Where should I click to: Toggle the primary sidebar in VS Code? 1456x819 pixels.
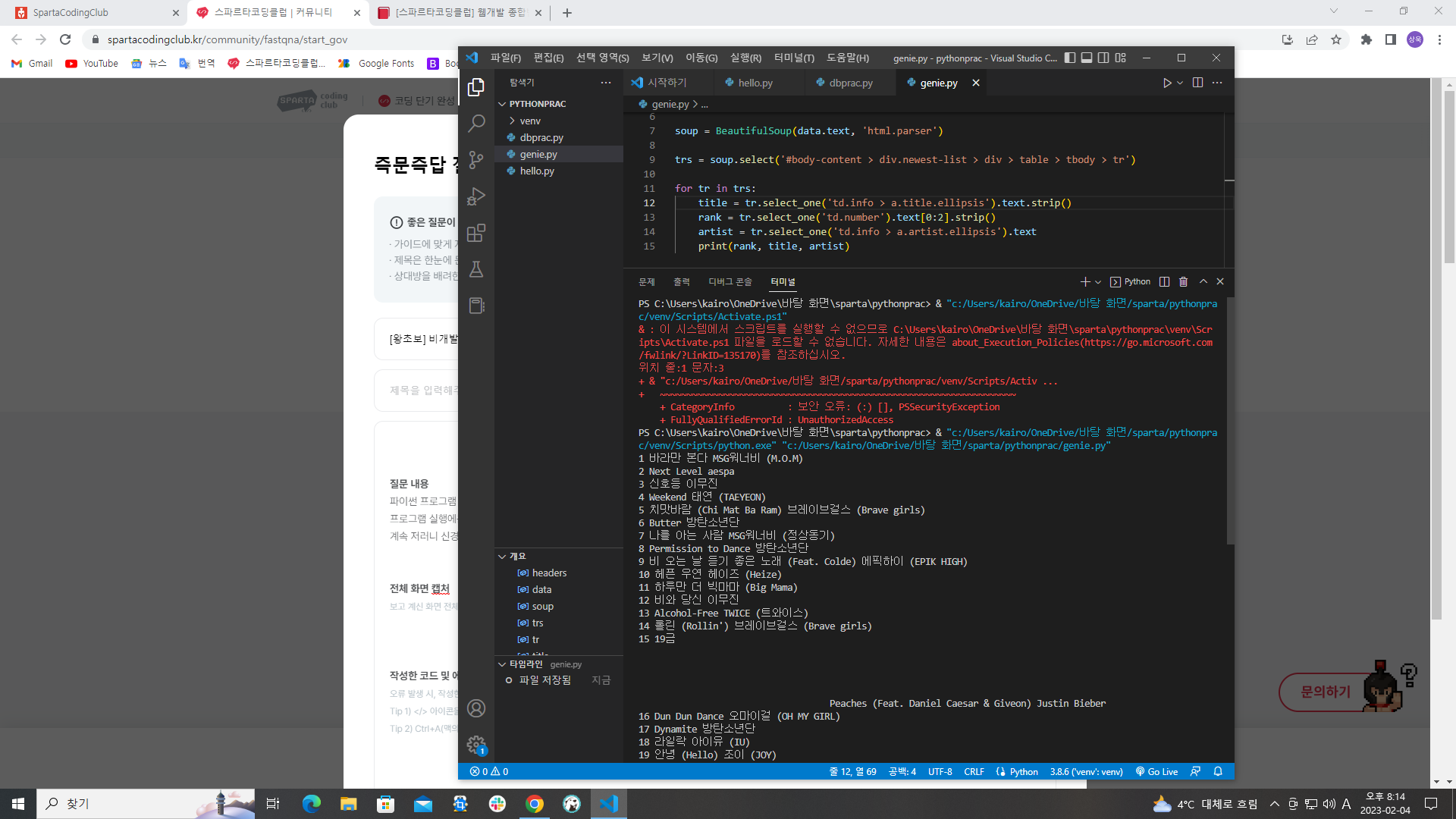(x=1070, y=58)
